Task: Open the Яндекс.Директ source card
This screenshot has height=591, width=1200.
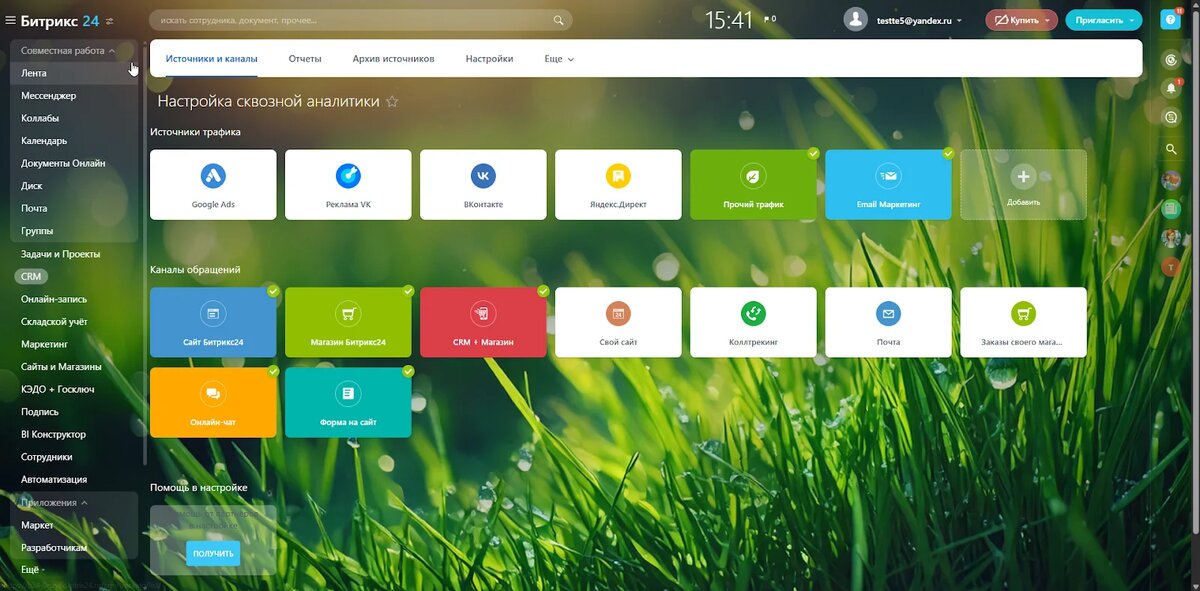Action: [618, 185]
